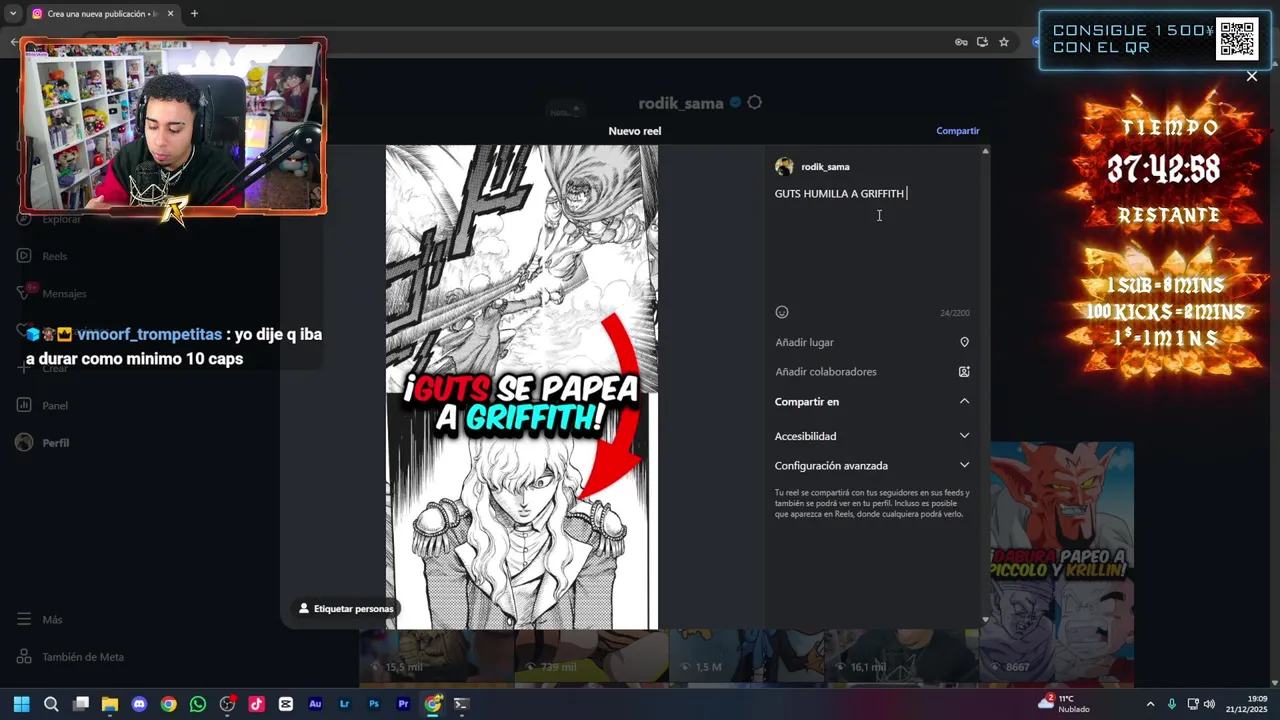Open the reel showing 16,1 mil views
This screenshot has height=720, width=1280.
(901, 657)
